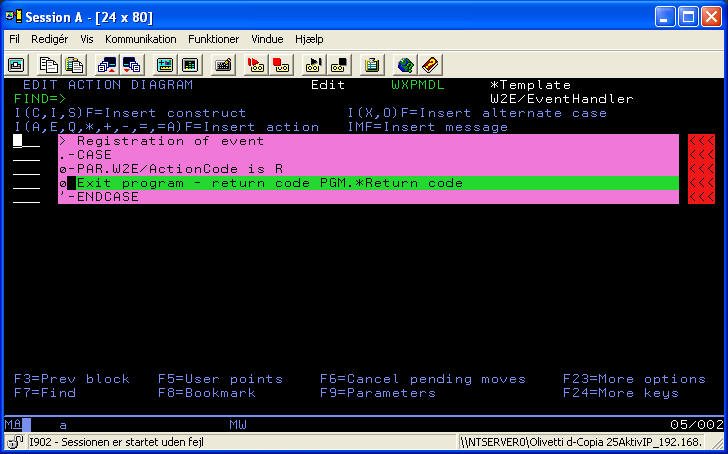Image resolution: width=728 pixels, height=454 pixels.
Task: Open the Kommunikation menu
Action: [140, 39]
